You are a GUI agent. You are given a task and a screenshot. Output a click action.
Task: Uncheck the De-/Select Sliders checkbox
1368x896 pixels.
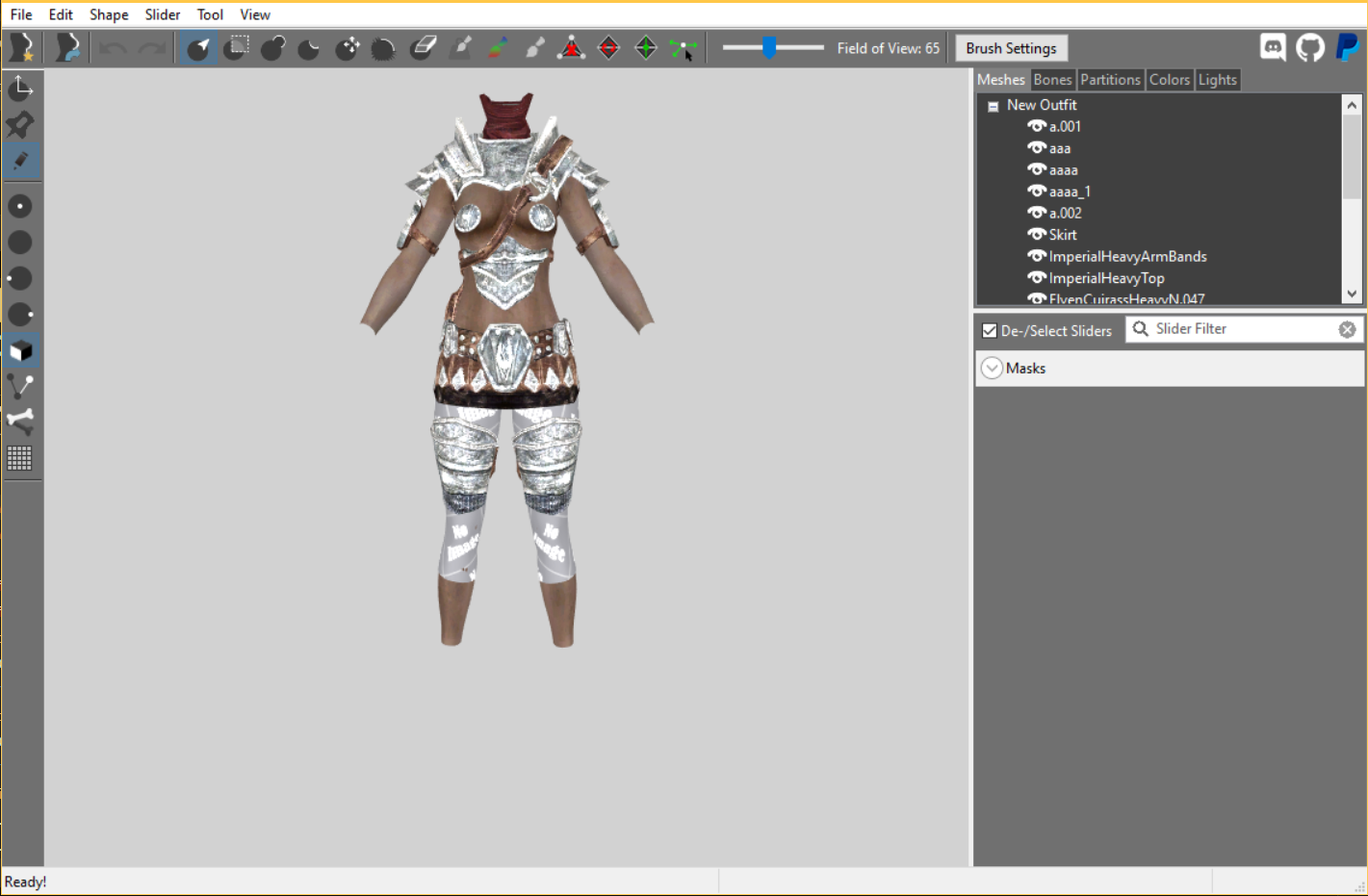(989, 330)
